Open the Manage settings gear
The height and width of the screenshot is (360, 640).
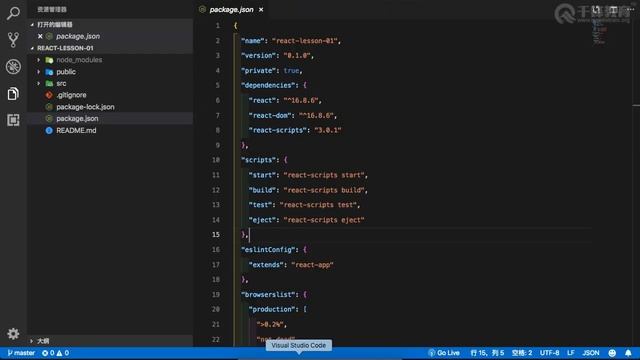click(x=13, y=333)
